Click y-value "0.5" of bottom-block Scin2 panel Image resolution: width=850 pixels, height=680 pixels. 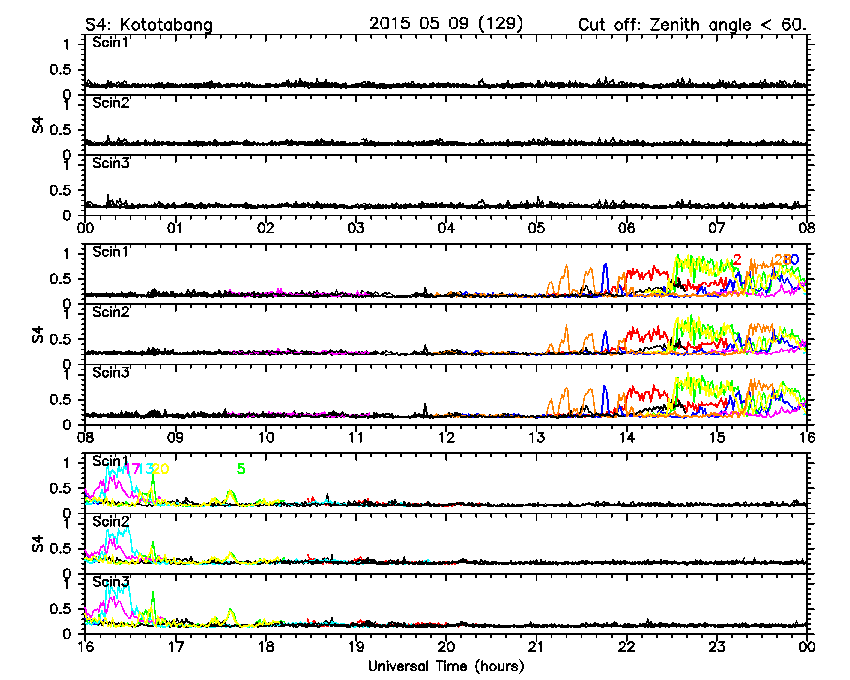pos(60,549)
